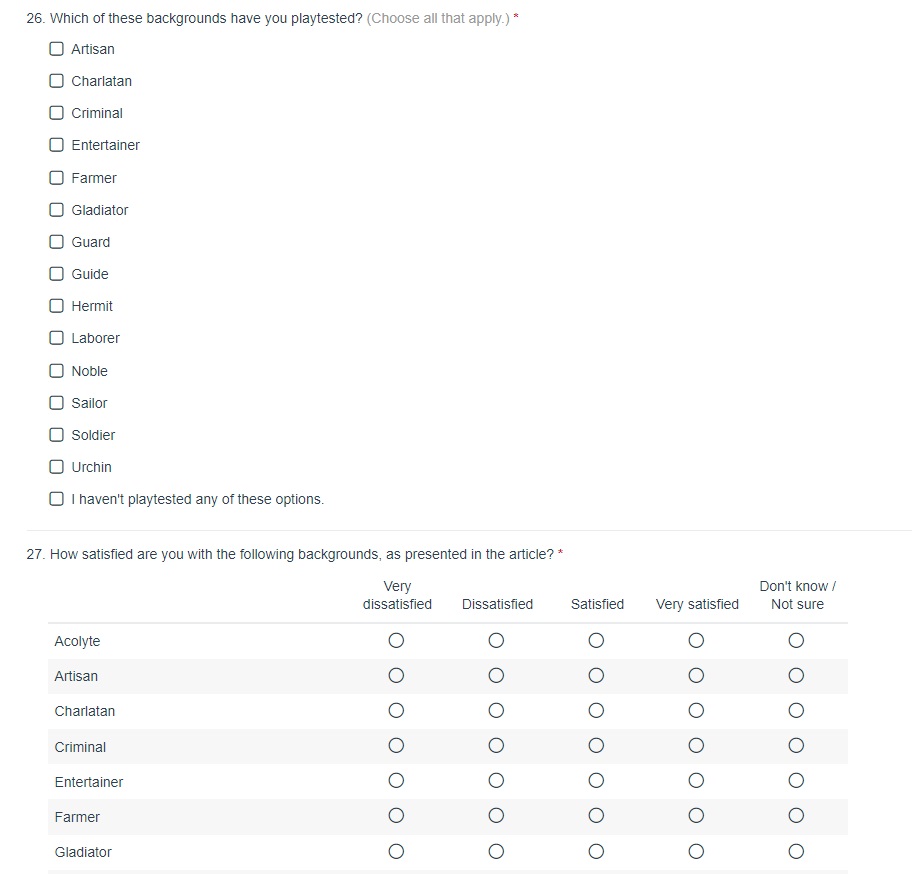Enable the Entertainer checkbox

point(57,145)
